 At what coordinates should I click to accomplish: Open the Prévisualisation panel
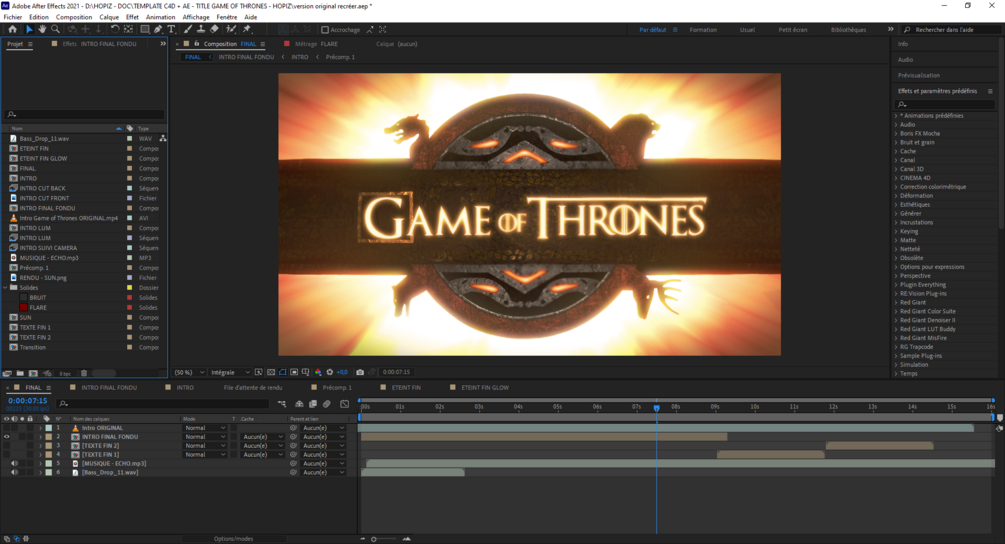tap(918, 76)
